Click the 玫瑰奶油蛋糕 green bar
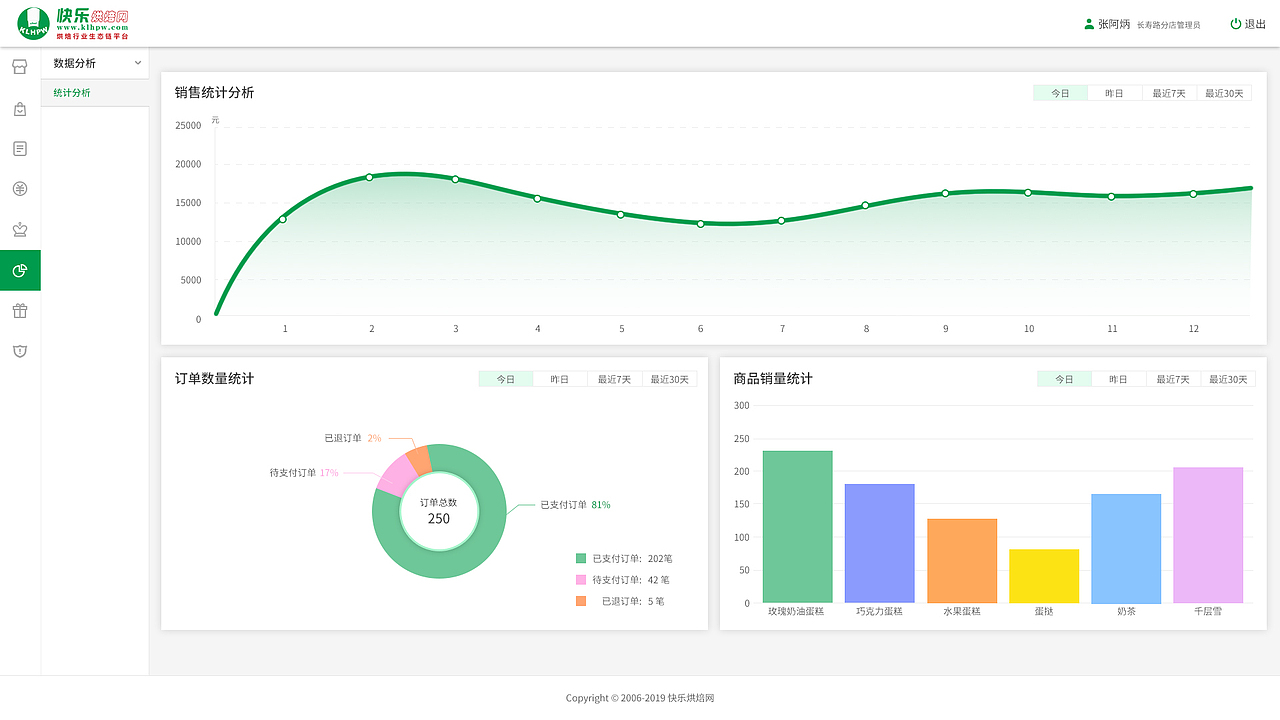The image size is (1280, 720). point(797,527)
